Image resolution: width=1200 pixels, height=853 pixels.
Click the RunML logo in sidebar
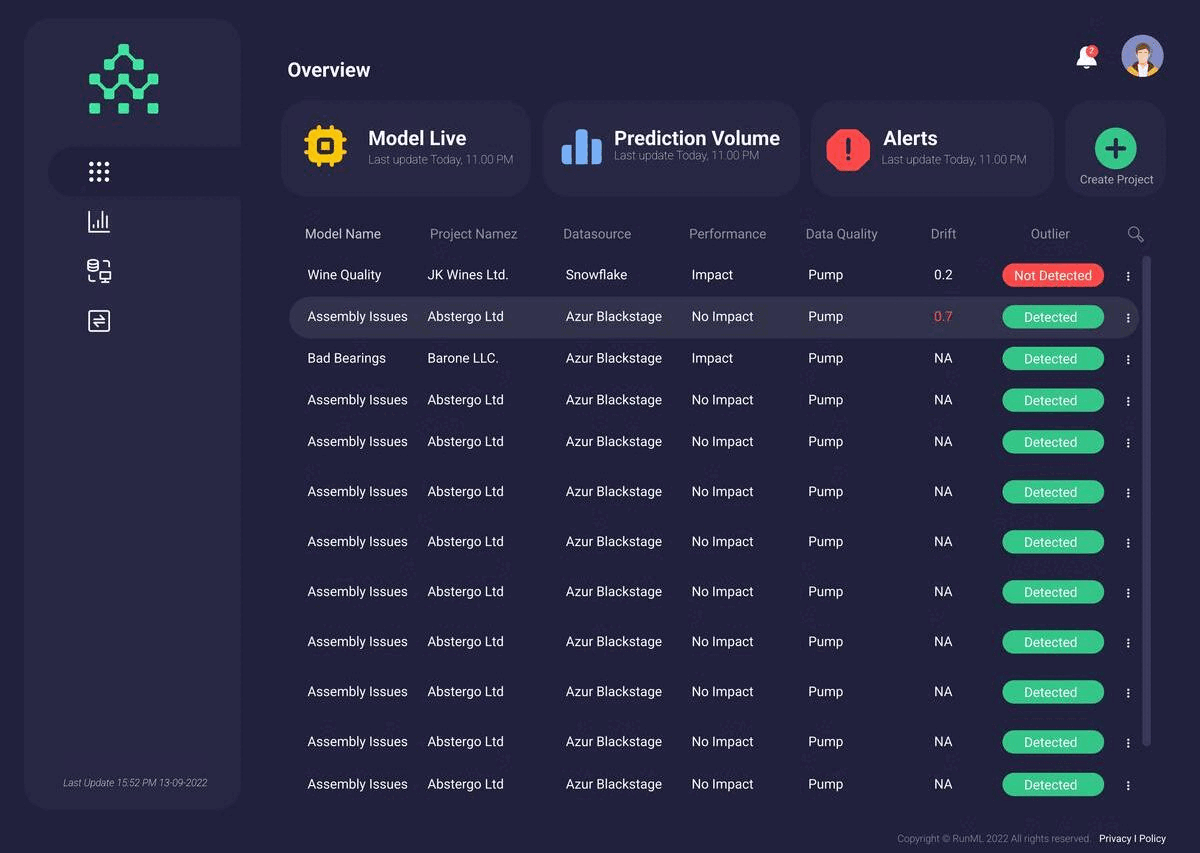click(124, 79)
